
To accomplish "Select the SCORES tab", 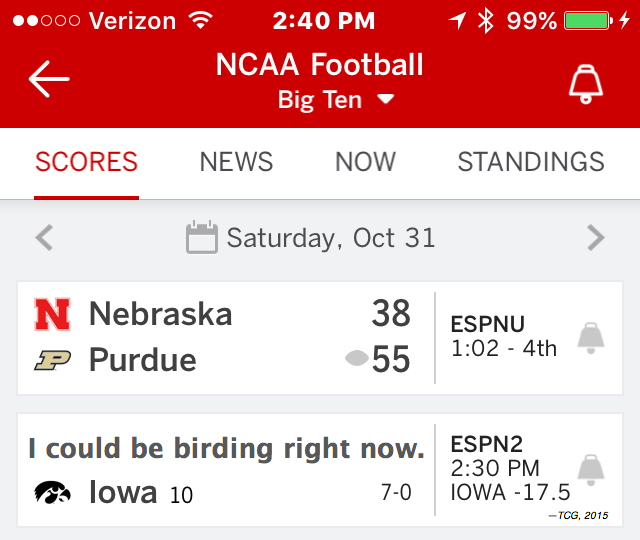I will 87,162.
